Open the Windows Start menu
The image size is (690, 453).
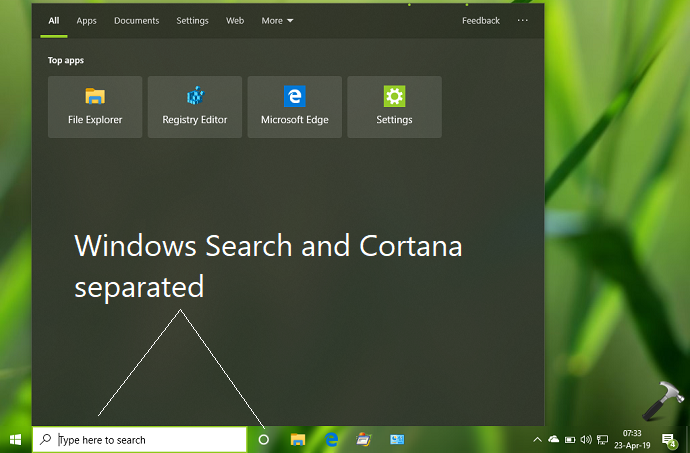15,439
